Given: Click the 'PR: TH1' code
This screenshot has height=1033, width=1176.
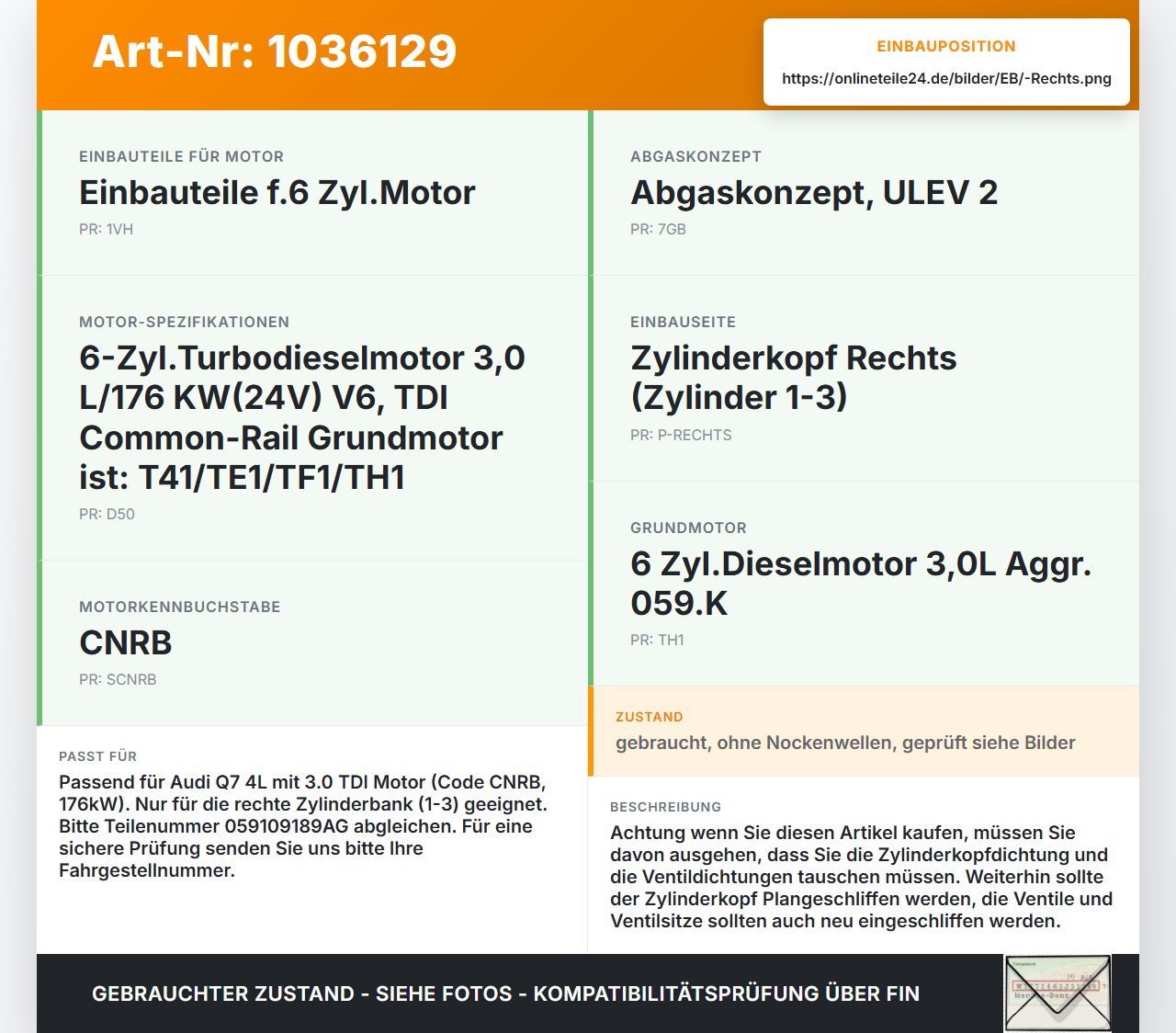Looking at the screenshot, I should pyautogui.click(x=657, y=640).
